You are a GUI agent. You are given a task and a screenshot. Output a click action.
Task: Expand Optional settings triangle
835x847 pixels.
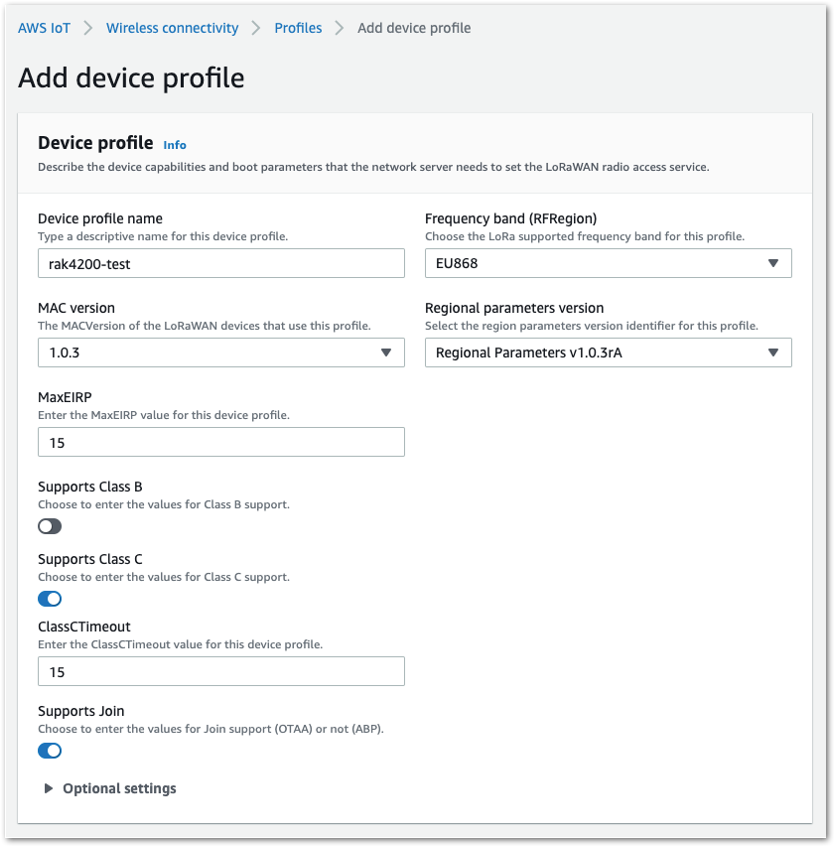(48, 788)
